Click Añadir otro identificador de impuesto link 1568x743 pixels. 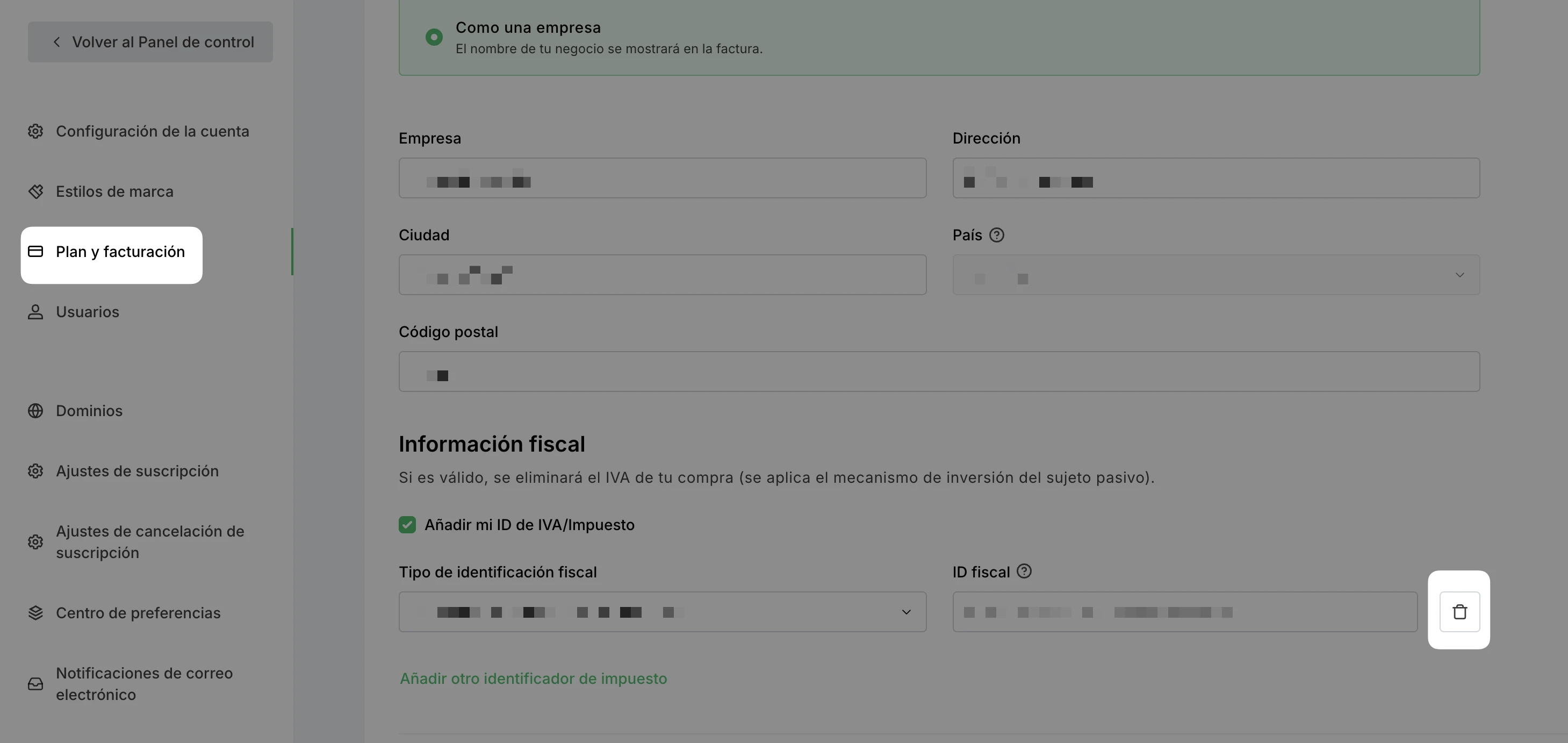coord(533,679)
